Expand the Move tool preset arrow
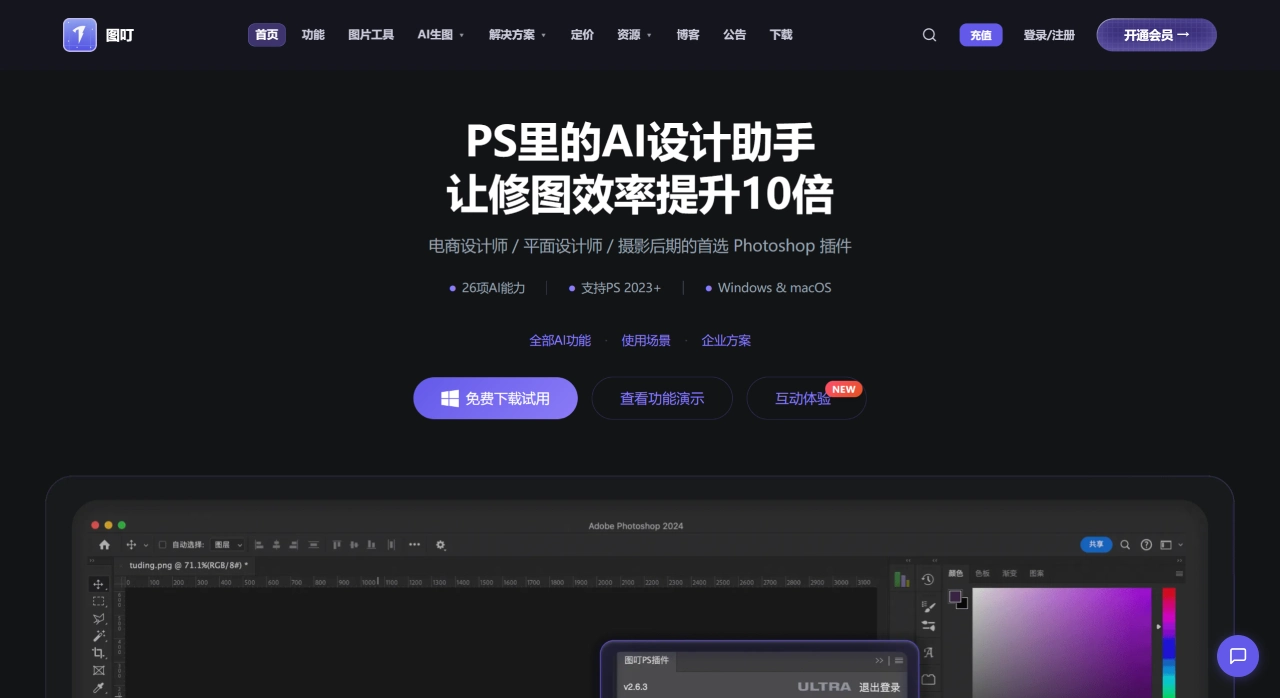The image size is (1280, 698). tap(146, 545)
